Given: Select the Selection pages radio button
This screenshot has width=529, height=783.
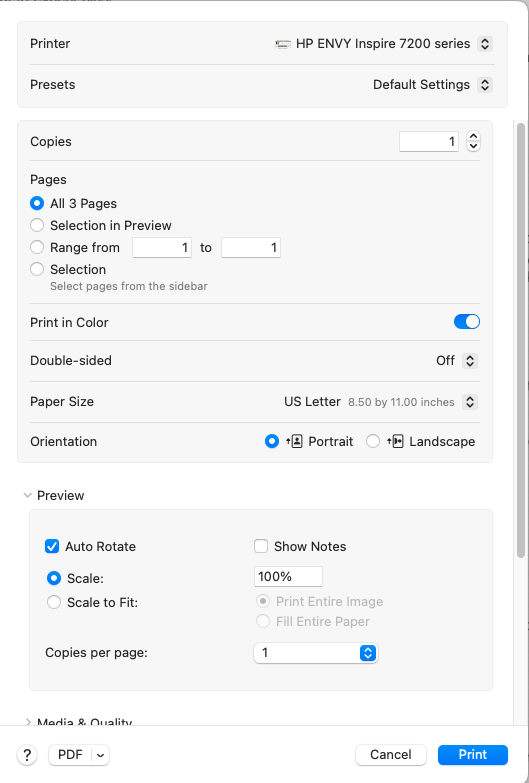Looking at the screenshot, I should pos(37,269).
